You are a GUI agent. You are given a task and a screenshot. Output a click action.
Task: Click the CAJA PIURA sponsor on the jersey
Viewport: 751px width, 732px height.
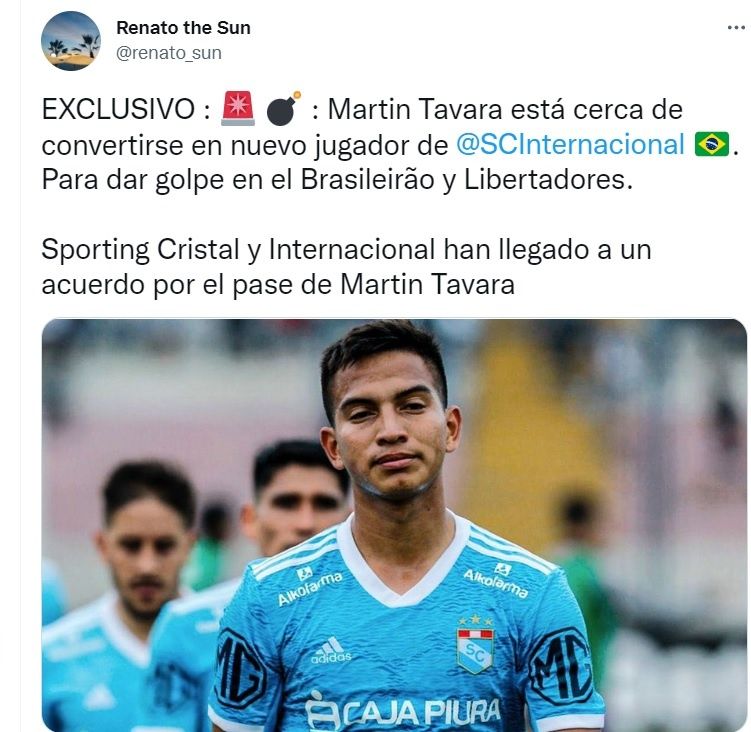(403, 711)
